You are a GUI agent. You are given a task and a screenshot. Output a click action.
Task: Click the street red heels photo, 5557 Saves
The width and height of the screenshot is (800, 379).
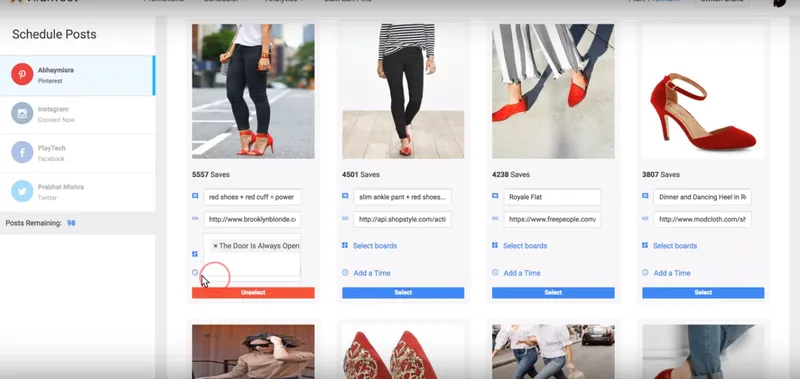[x=253, y=91]
